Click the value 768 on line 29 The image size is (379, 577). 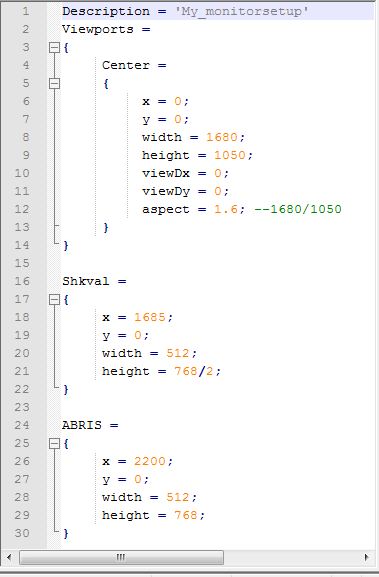click(x=185, y=515)
